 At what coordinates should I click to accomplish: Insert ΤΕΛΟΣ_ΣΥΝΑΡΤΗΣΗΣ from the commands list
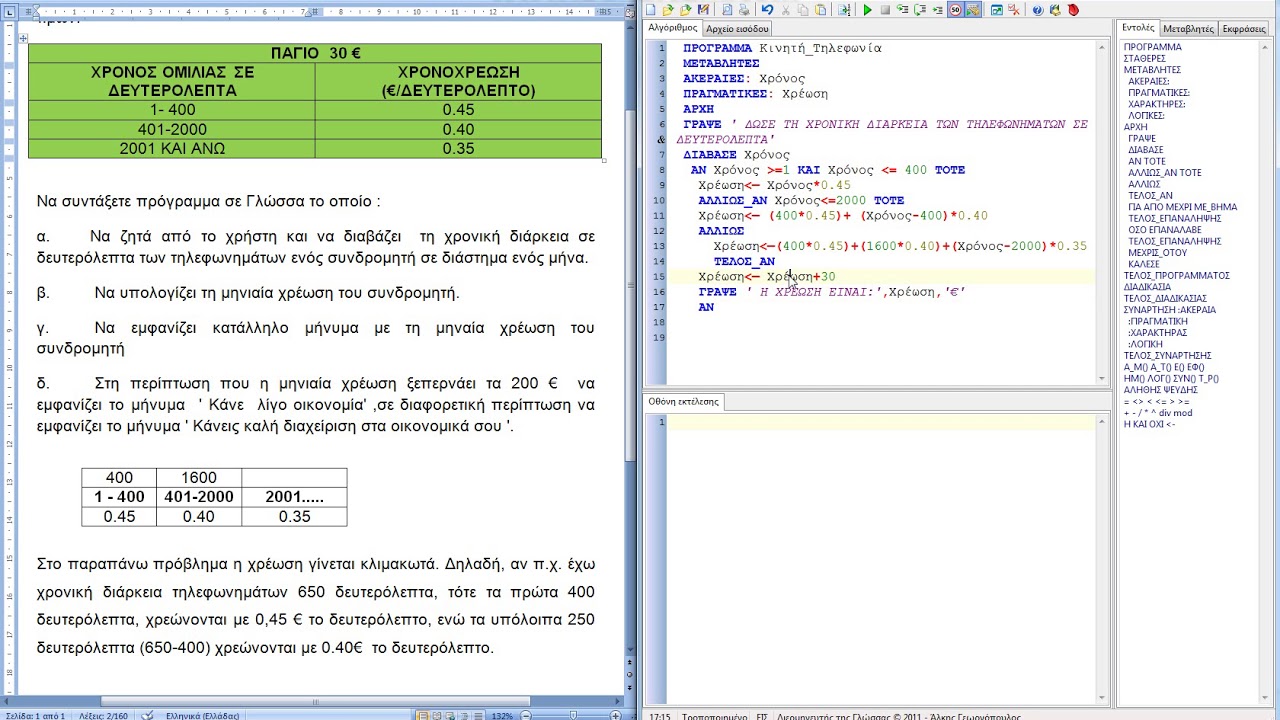coord(1167,355)
